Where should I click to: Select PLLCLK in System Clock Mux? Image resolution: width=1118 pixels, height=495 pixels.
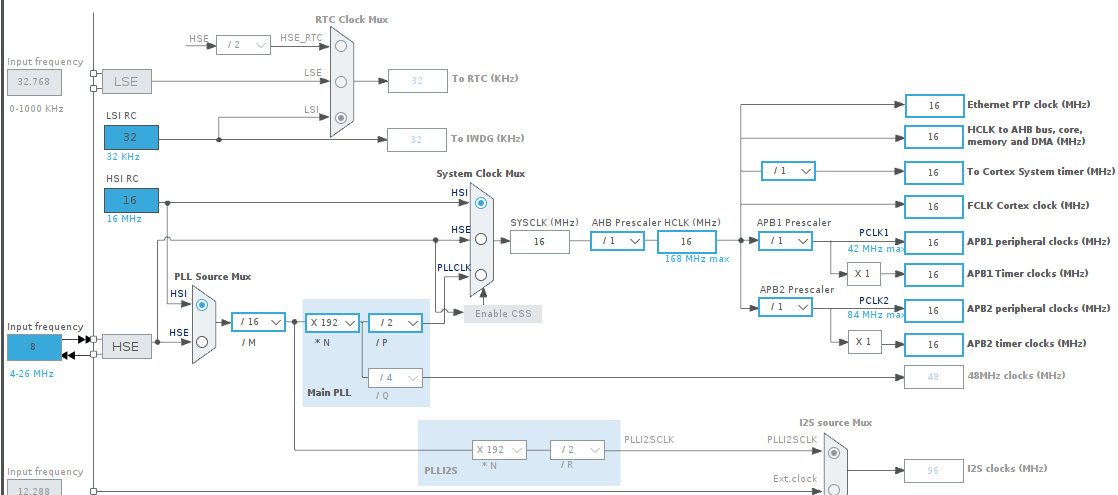coord(482,275)
